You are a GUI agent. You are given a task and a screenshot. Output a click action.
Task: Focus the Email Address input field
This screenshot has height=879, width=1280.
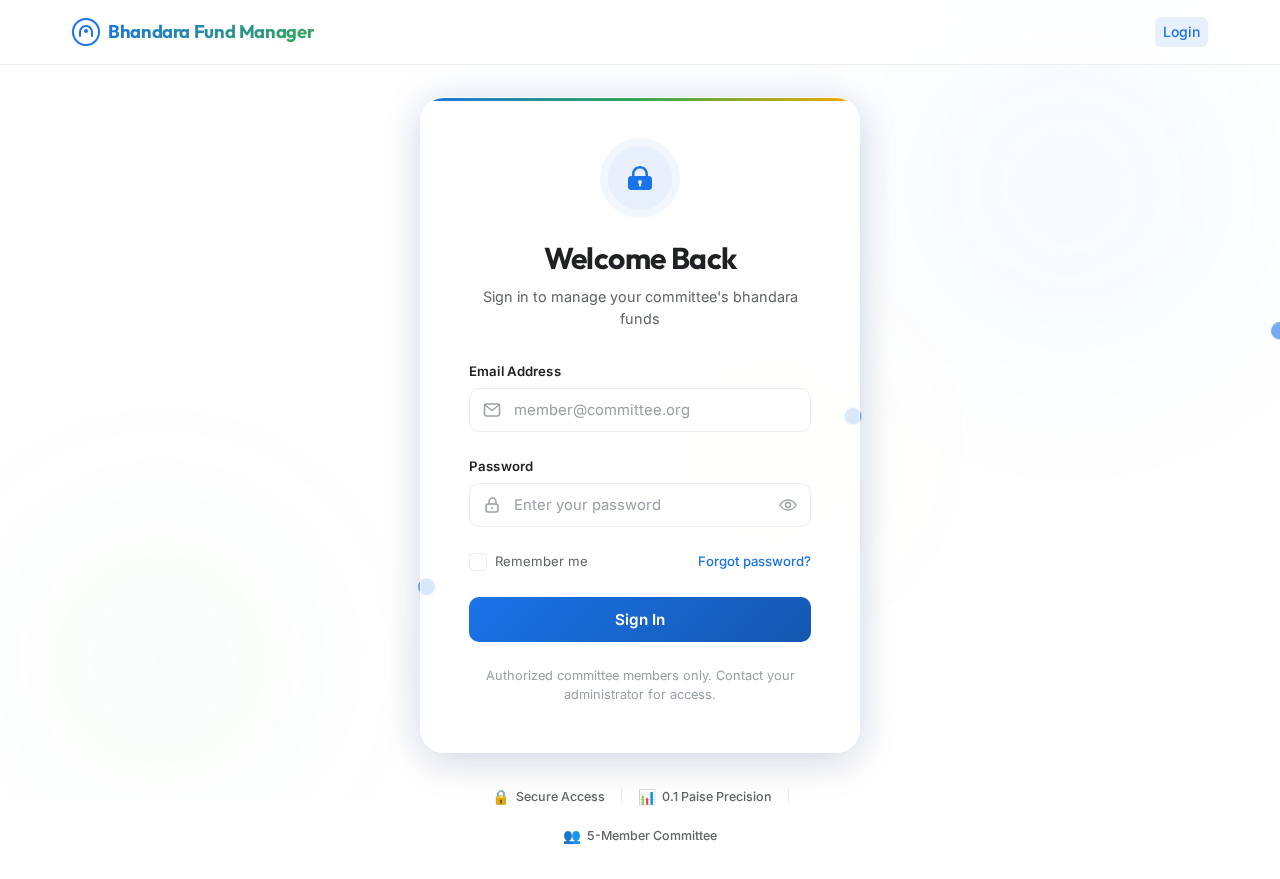click(x=640, y=410)
